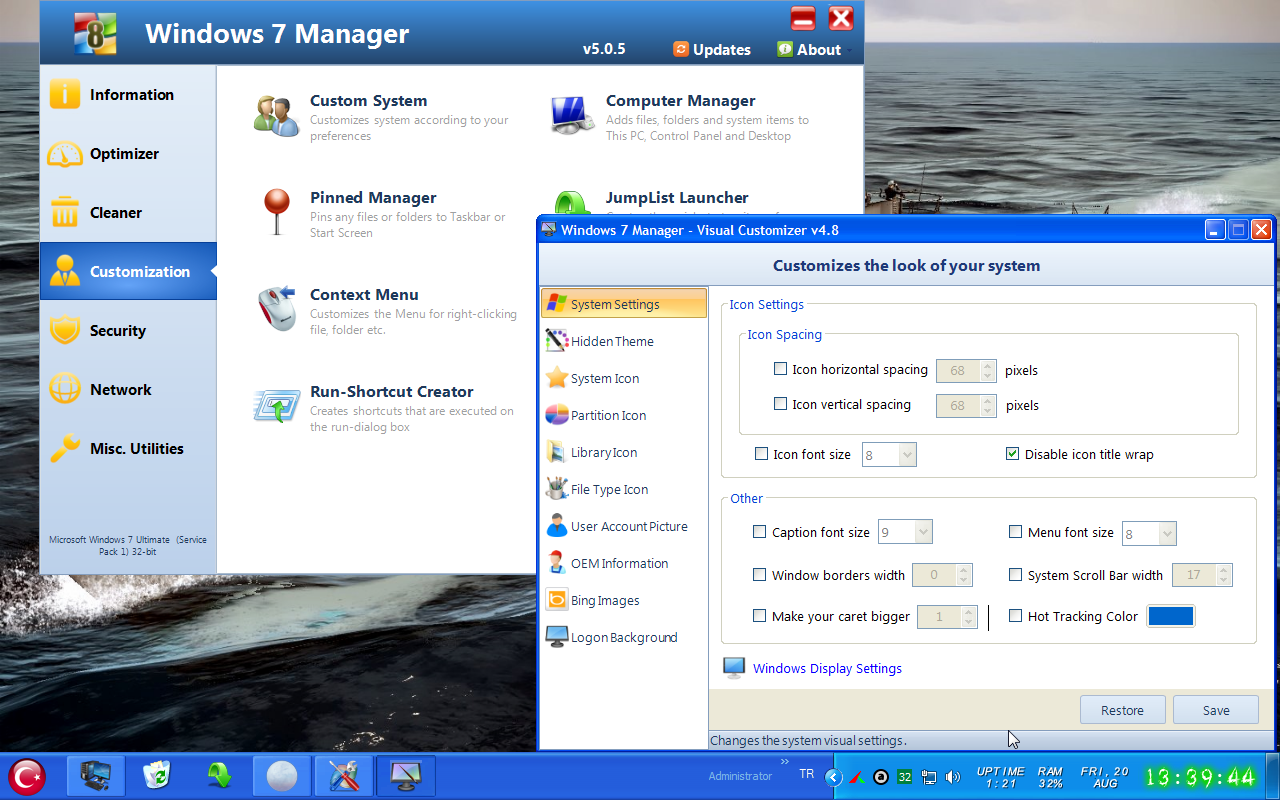
Task: Click the Bing Images icon
Action: pos(557,600)
